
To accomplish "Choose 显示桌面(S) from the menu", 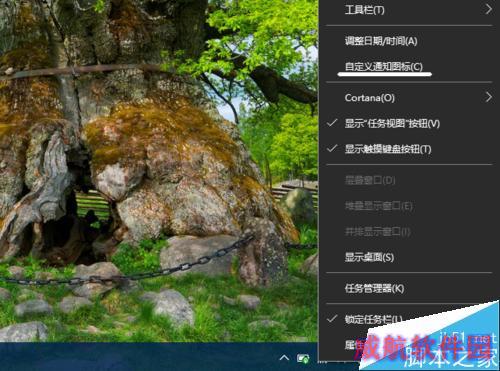I will (x=409, y=257).
